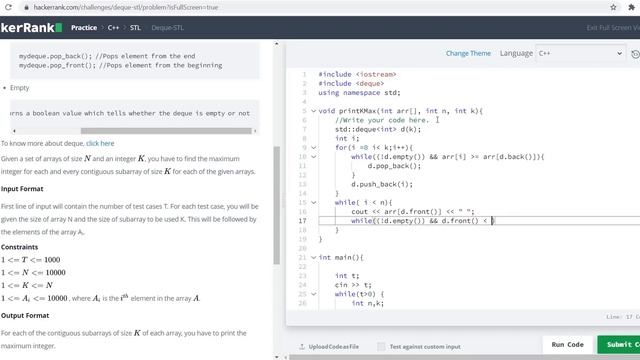
Task: Collapse printKMax function at line 5
Action: (x=313, y=111)
